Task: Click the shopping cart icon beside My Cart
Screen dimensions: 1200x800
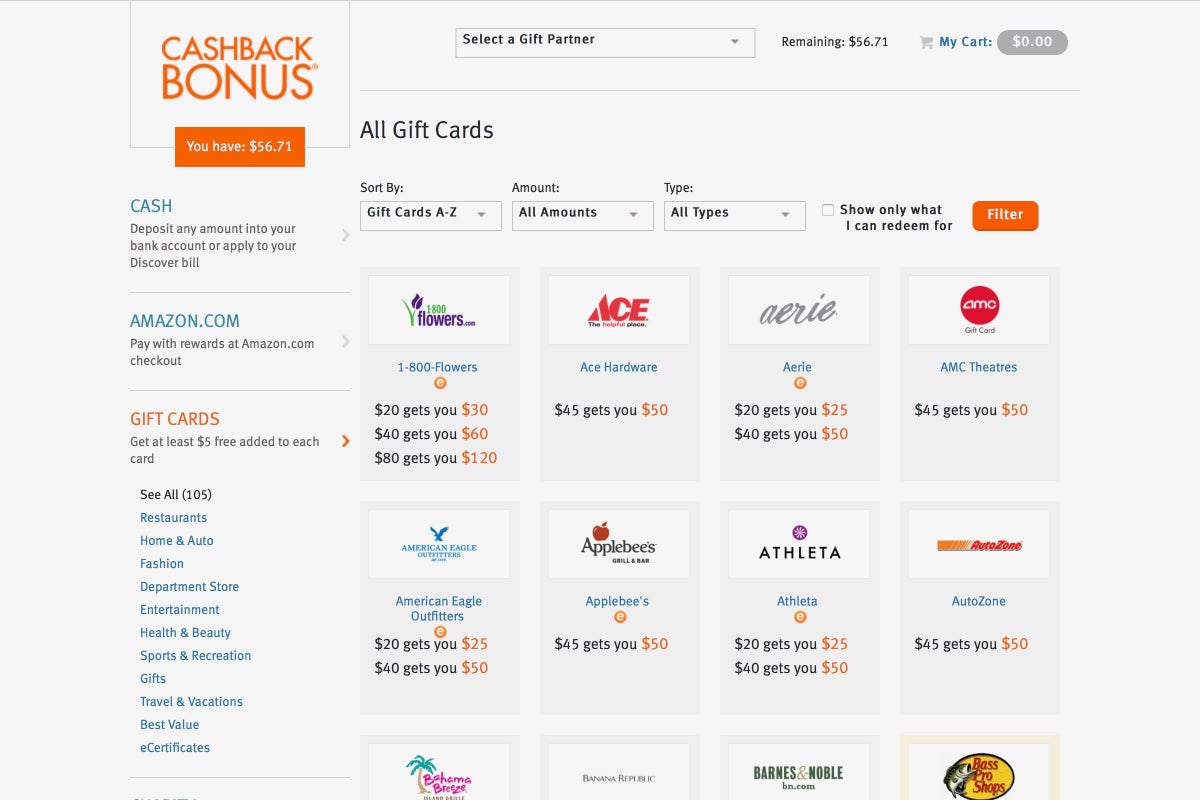Action: [925, 42]
